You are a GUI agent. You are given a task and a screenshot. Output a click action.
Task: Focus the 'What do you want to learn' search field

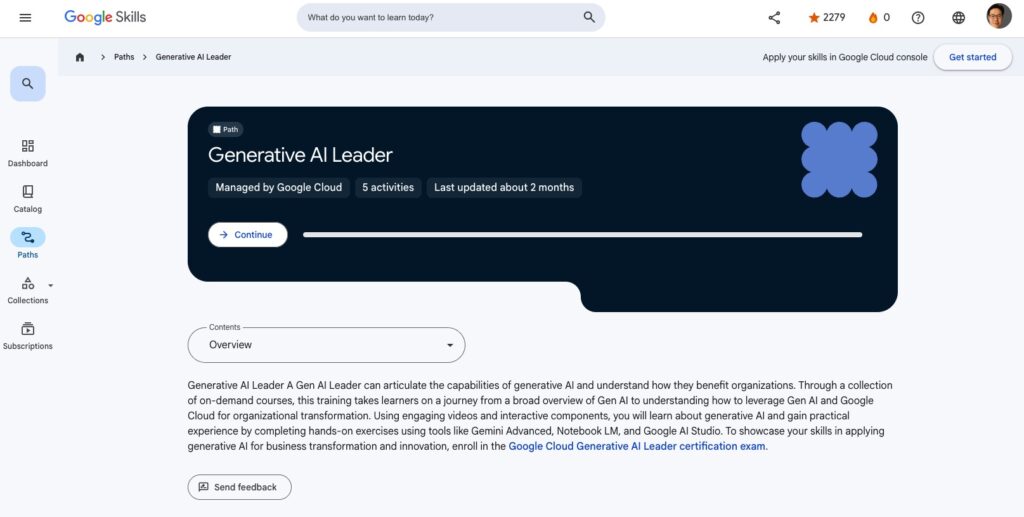pos(440,17)
